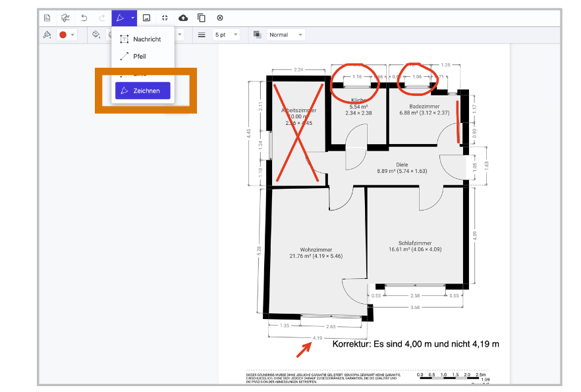
Task: Open the 5 pt line width dropdown
Action: [x=226, y=35]
